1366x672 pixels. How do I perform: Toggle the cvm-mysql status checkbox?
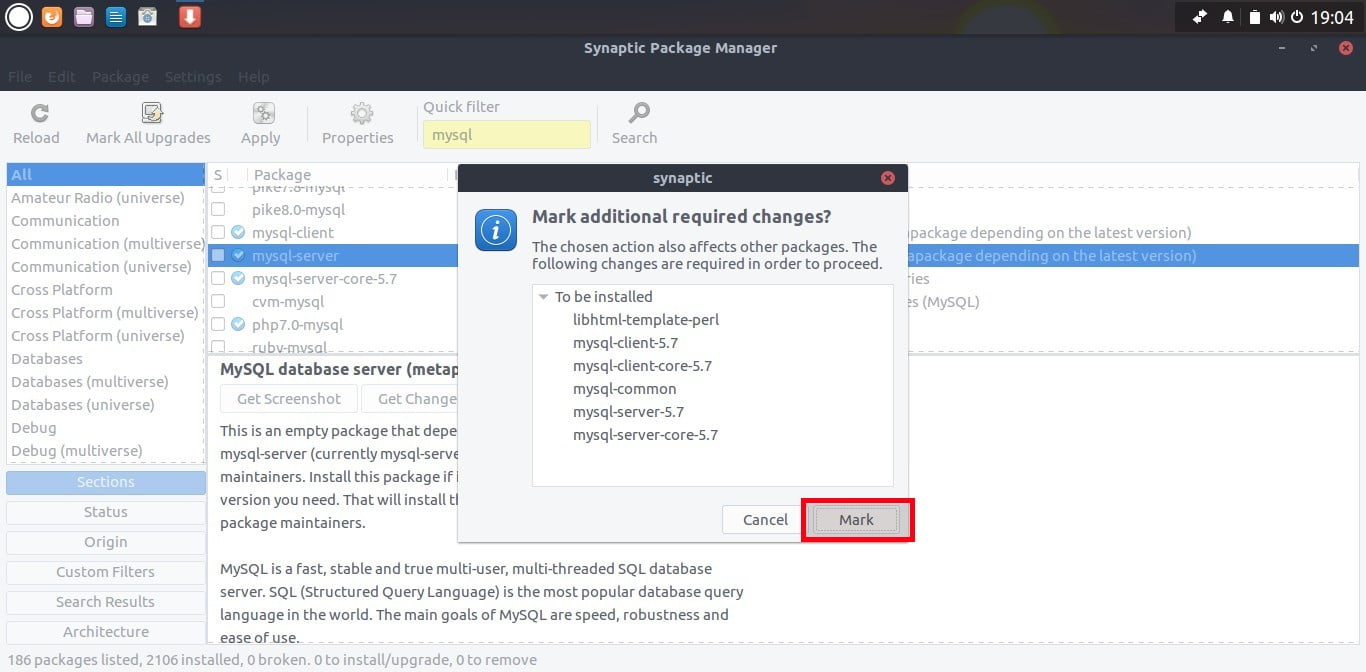click(x=218, y=302)
